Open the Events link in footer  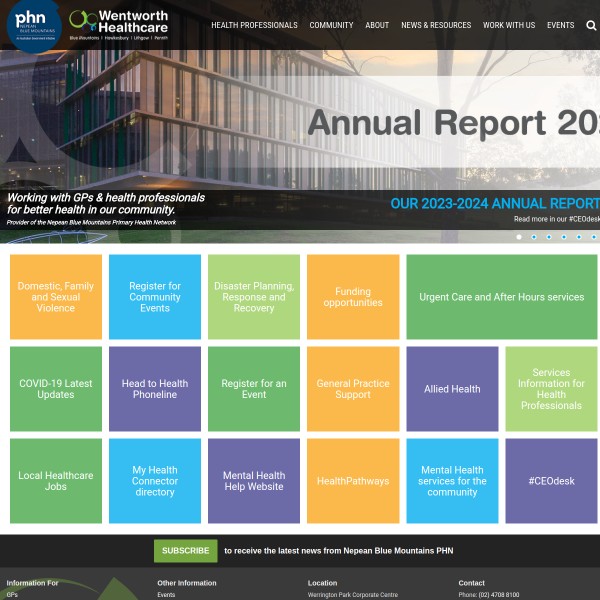[x=166, y=595]
